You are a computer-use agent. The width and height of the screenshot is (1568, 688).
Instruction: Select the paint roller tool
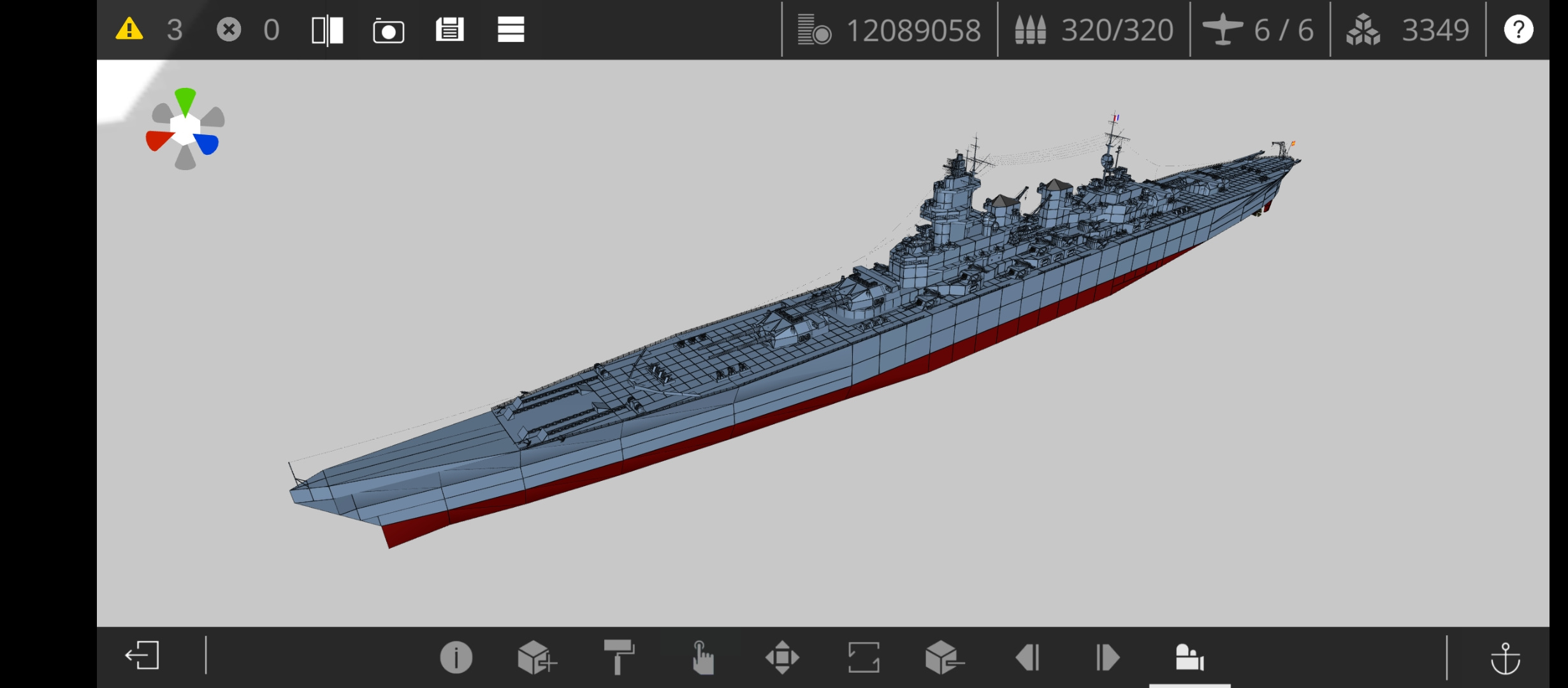click(x=618, y=657)
